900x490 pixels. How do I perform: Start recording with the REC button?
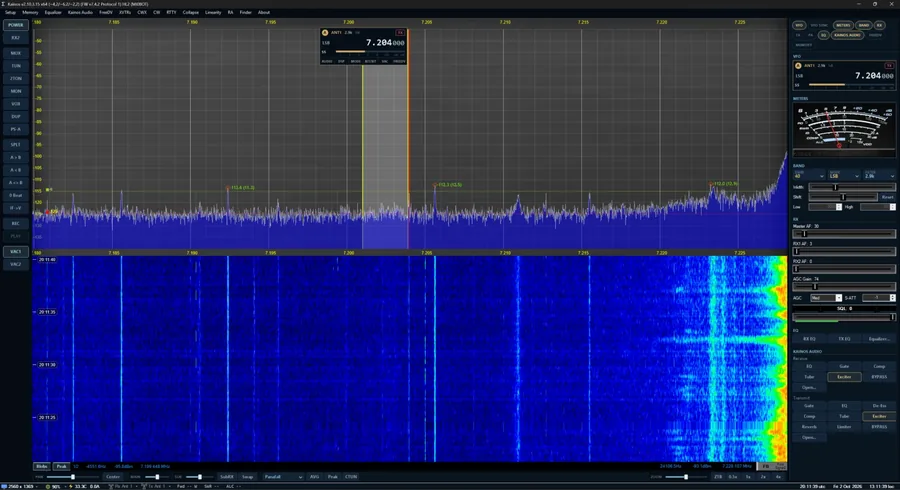[x=15, y=223]
